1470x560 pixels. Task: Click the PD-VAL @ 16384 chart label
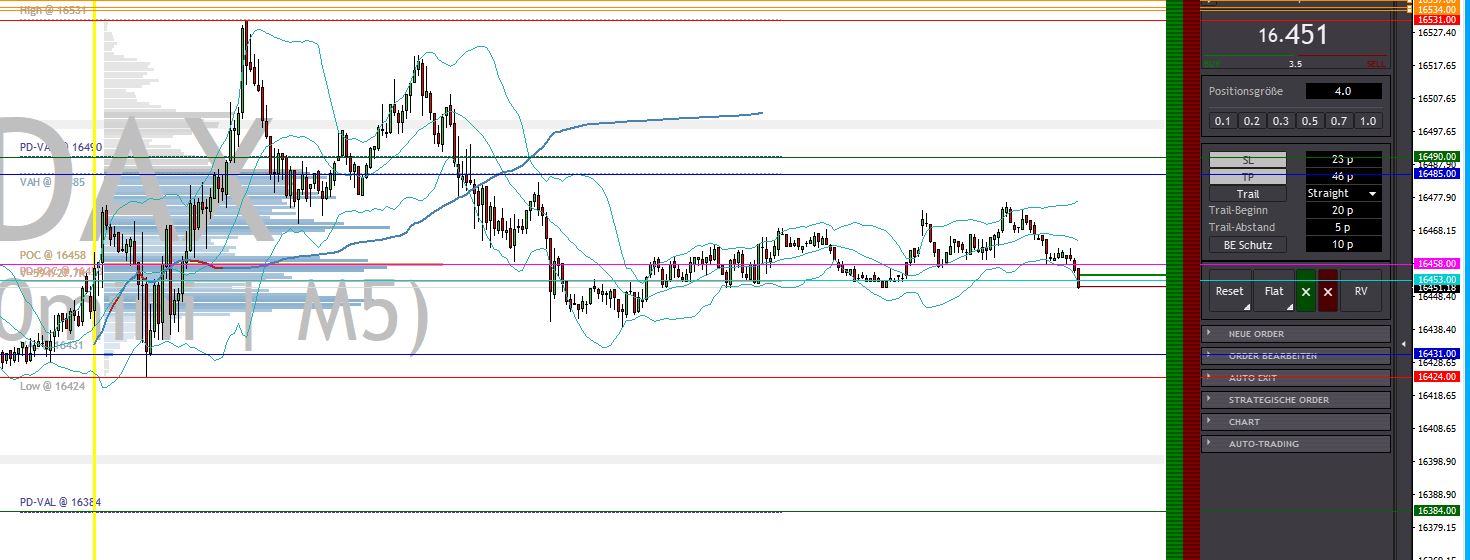click(x=61, y=502)
